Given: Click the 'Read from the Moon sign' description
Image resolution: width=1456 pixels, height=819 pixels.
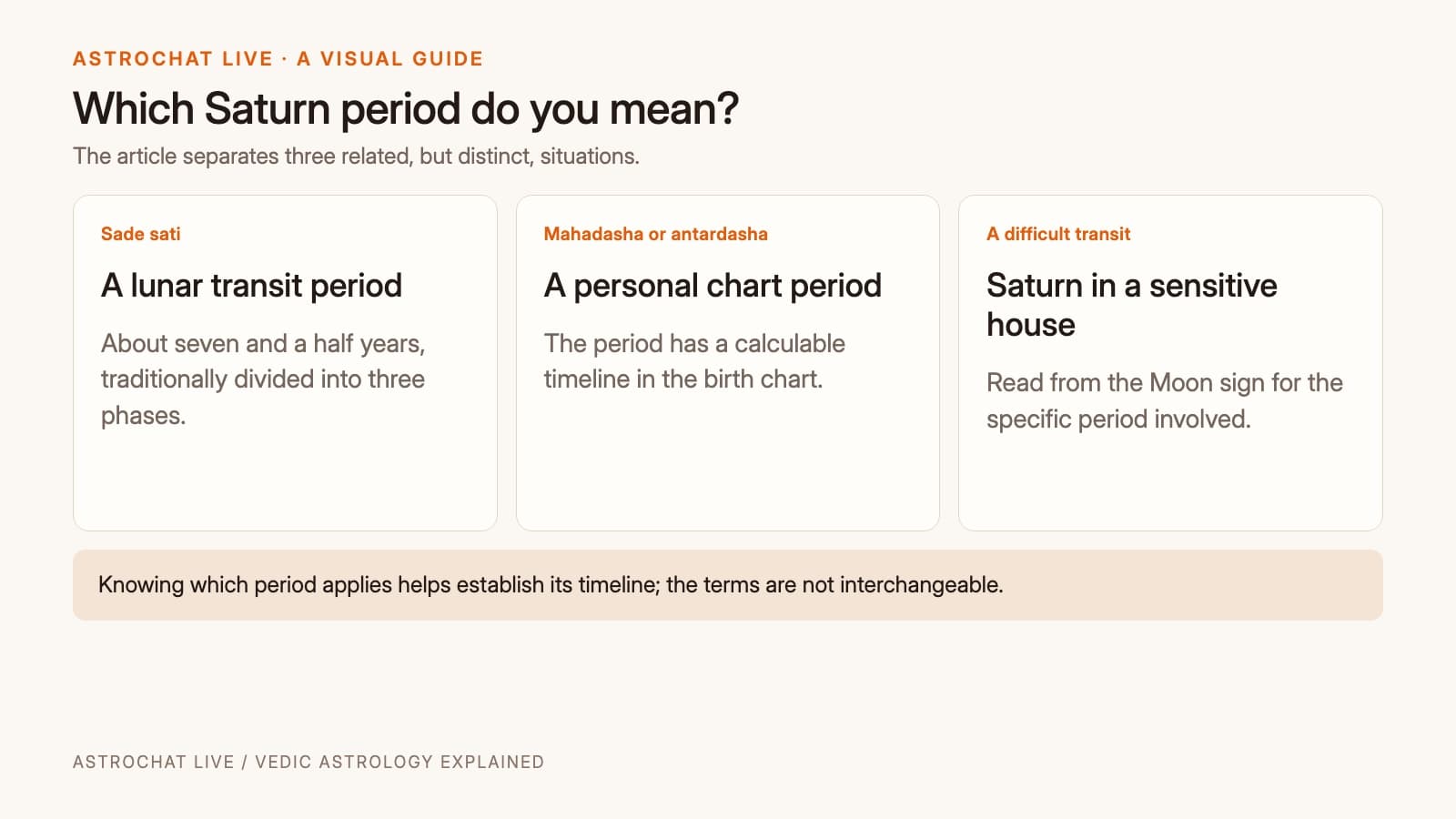Looking at the screenshot, I should [x=1165, y=400].
